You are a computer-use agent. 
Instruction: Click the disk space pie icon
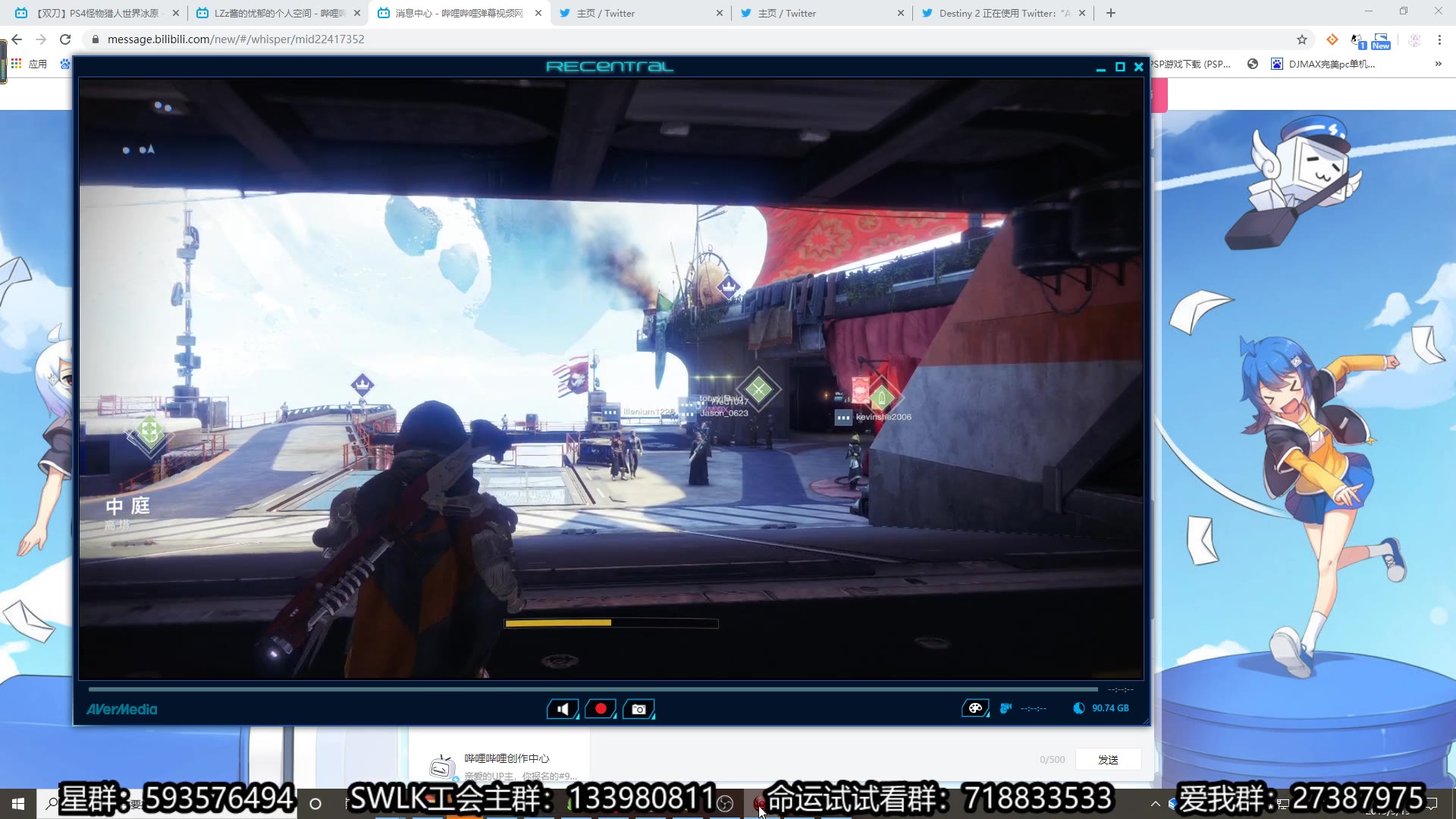point(1078,708)
